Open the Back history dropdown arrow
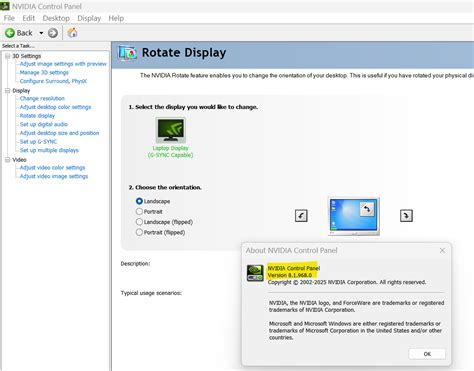The height and width of the screenshot is (371, 474). click(41, 33)
